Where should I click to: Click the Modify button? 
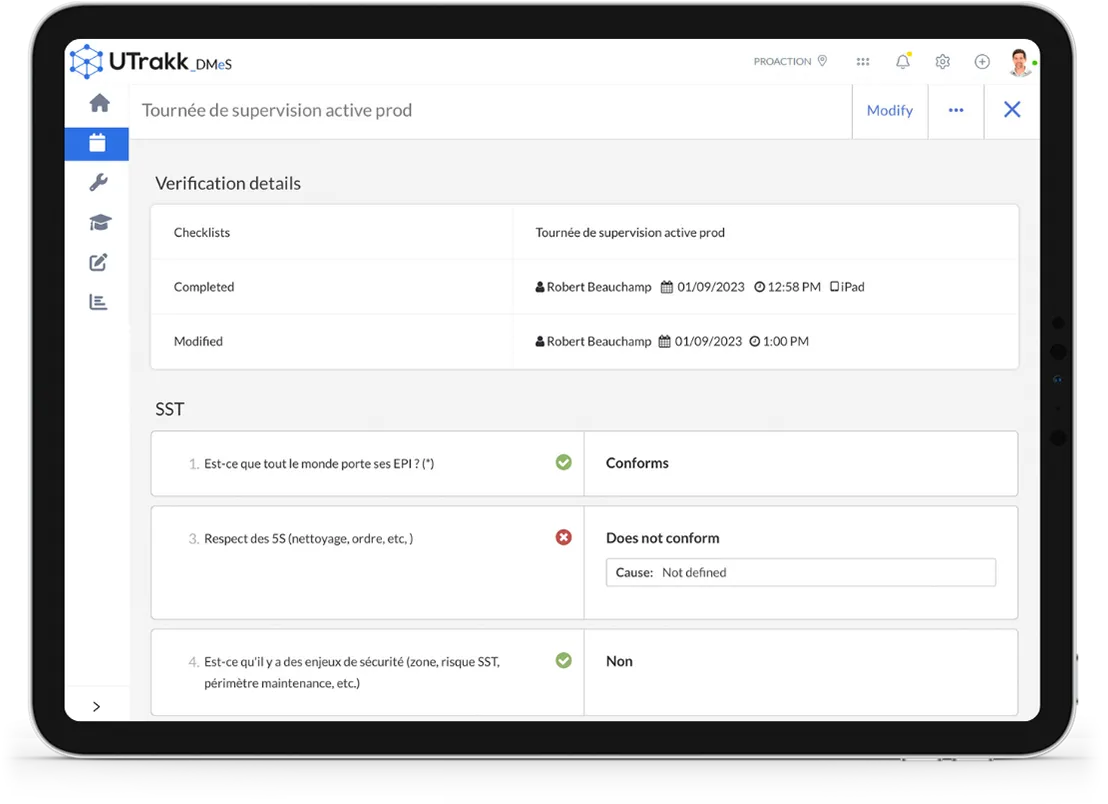tap(890, 110)
